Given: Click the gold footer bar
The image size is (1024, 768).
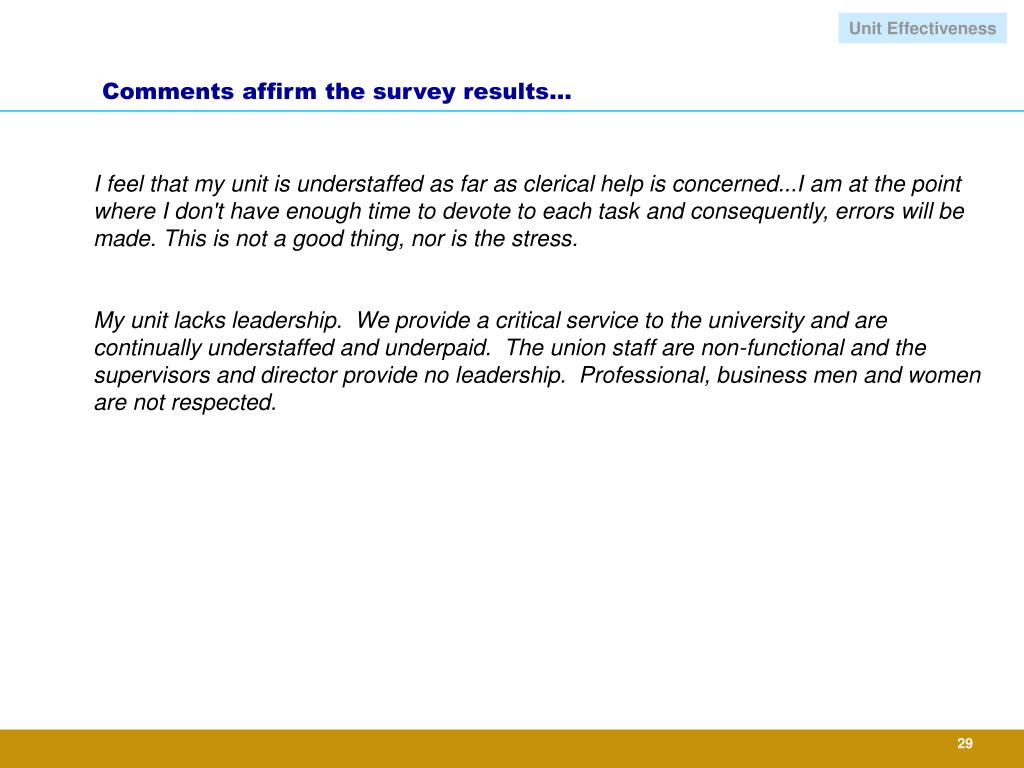Looking at the screenshot, I should point(512,748).
